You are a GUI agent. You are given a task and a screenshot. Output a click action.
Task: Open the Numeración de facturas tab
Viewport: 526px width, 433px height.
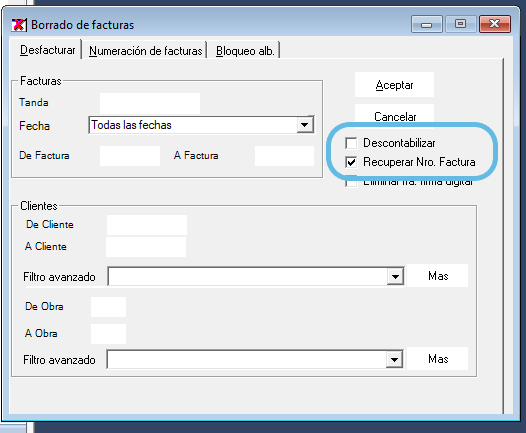(x=145, y=51)
